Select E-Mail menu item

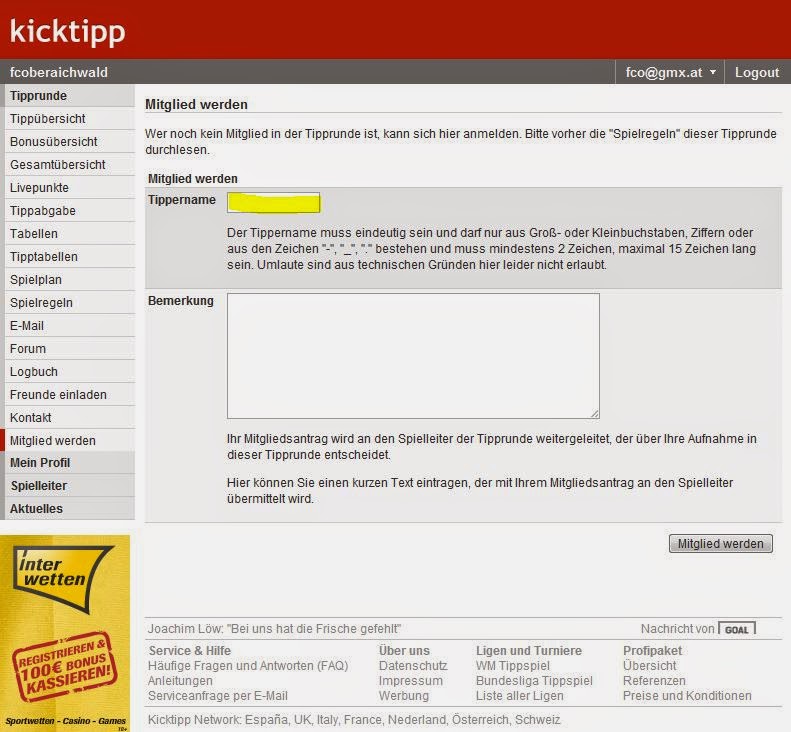pyautogui.click(x=70, y=325)
